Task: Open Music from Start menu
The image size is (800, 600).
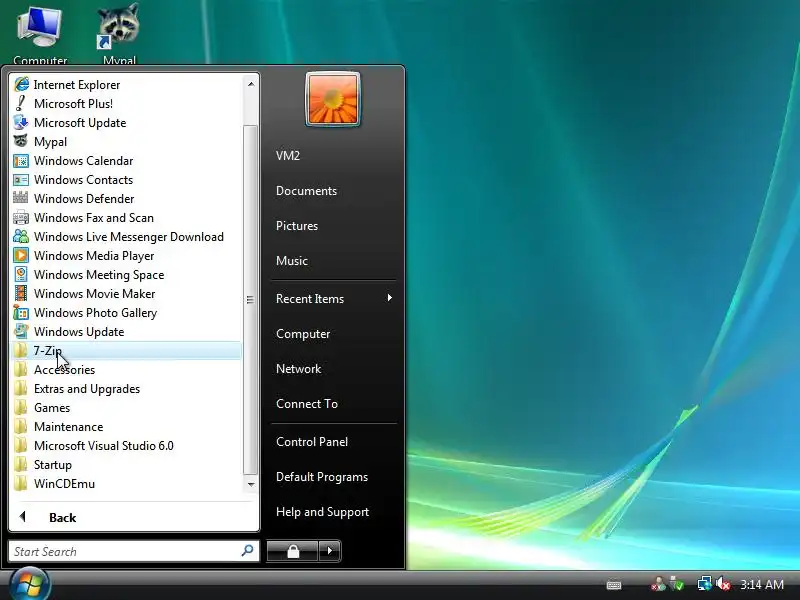Action: click(x=334, y=261)
